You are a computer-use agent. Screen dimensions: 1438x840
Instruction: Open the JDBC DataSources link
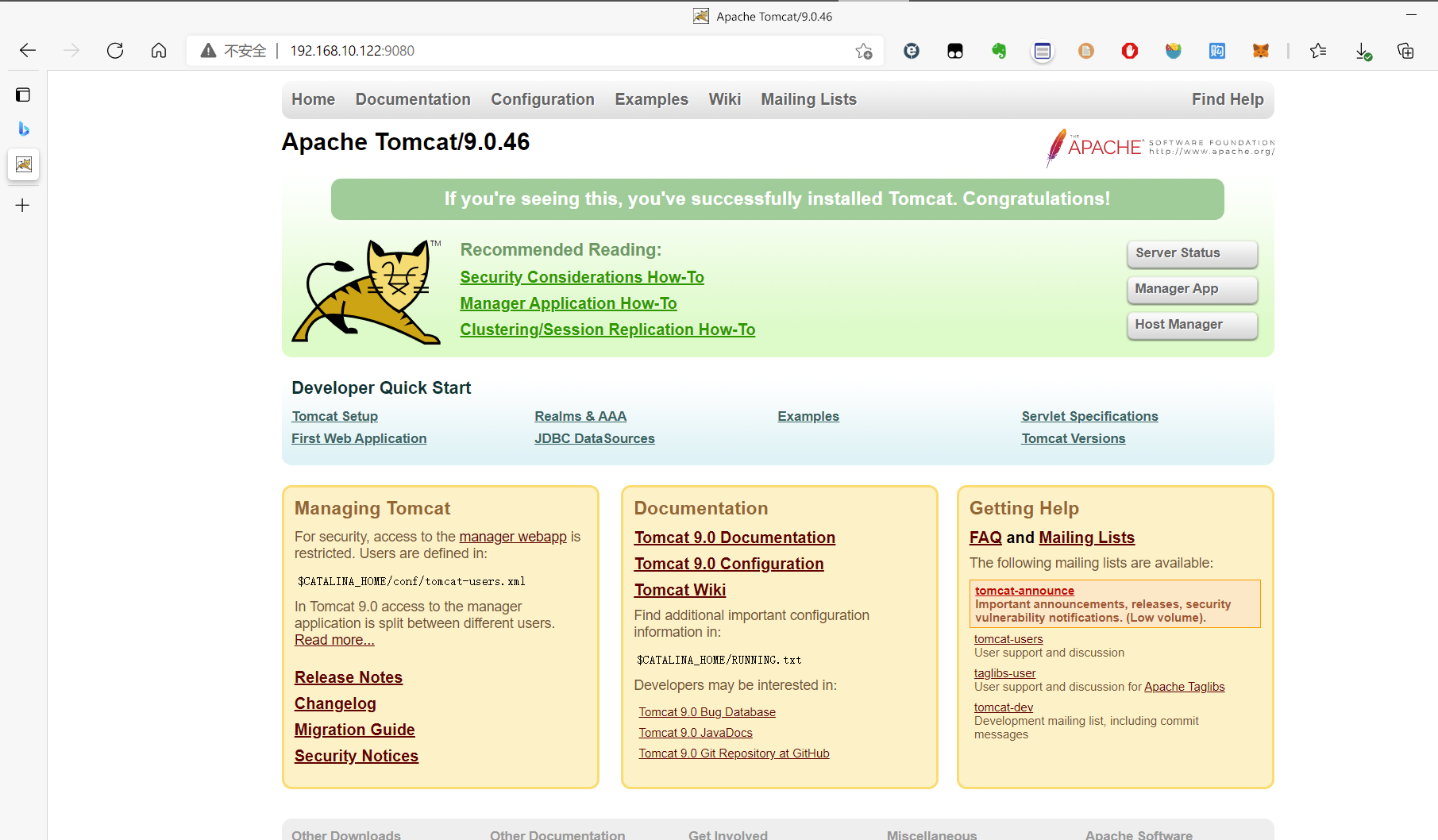click(x=595, y=438)
